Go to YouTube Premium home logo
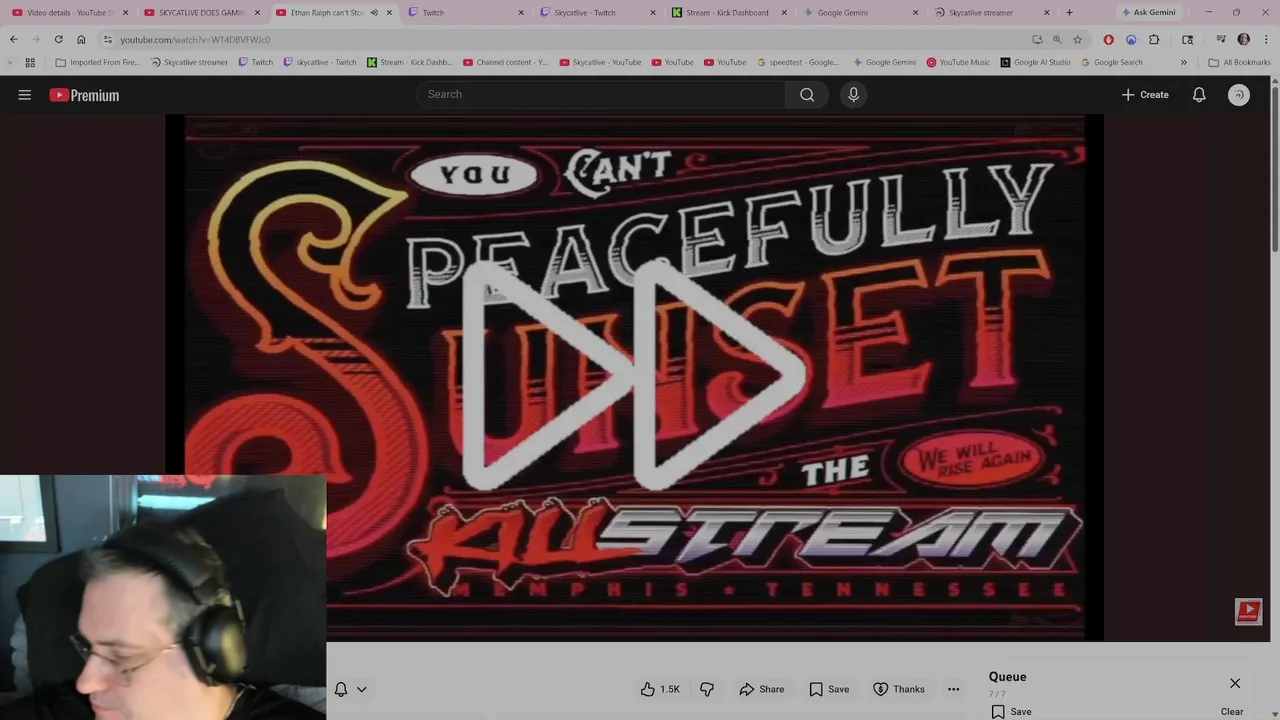 pos(84,95)
